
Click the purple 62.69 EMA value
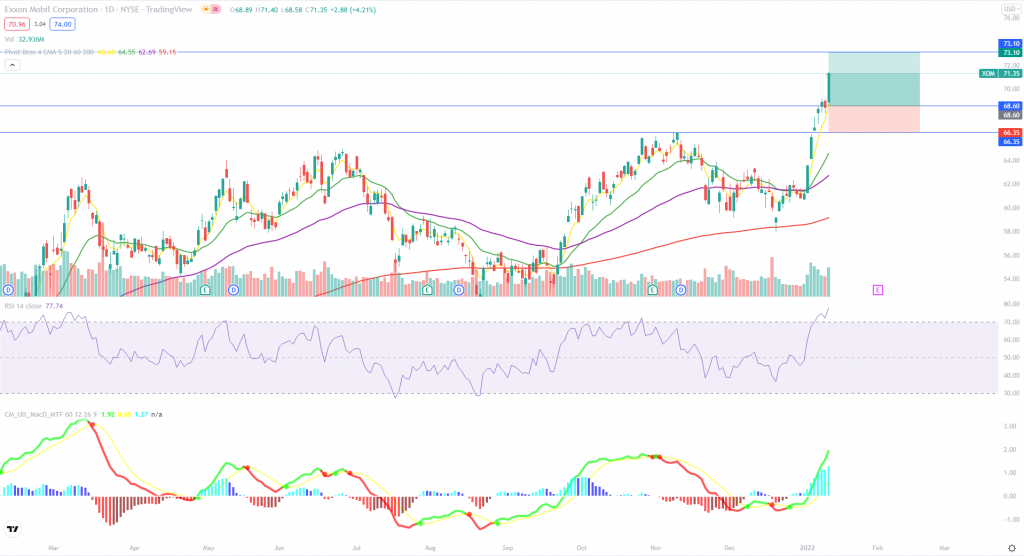(147, 52)
